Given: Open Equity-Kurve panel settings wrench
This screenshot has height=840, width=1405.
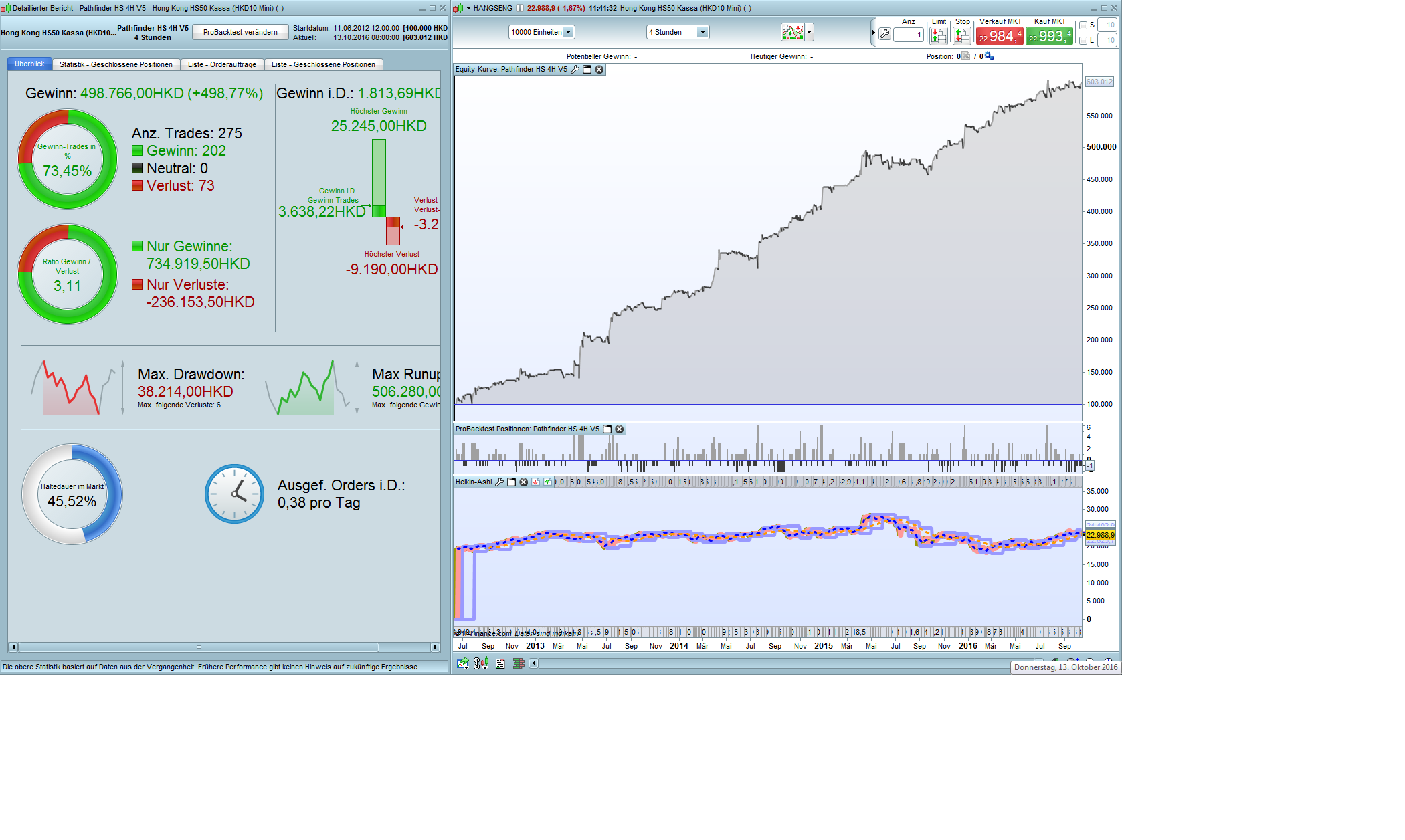Looking at the screenshot, I should (575, 70).
